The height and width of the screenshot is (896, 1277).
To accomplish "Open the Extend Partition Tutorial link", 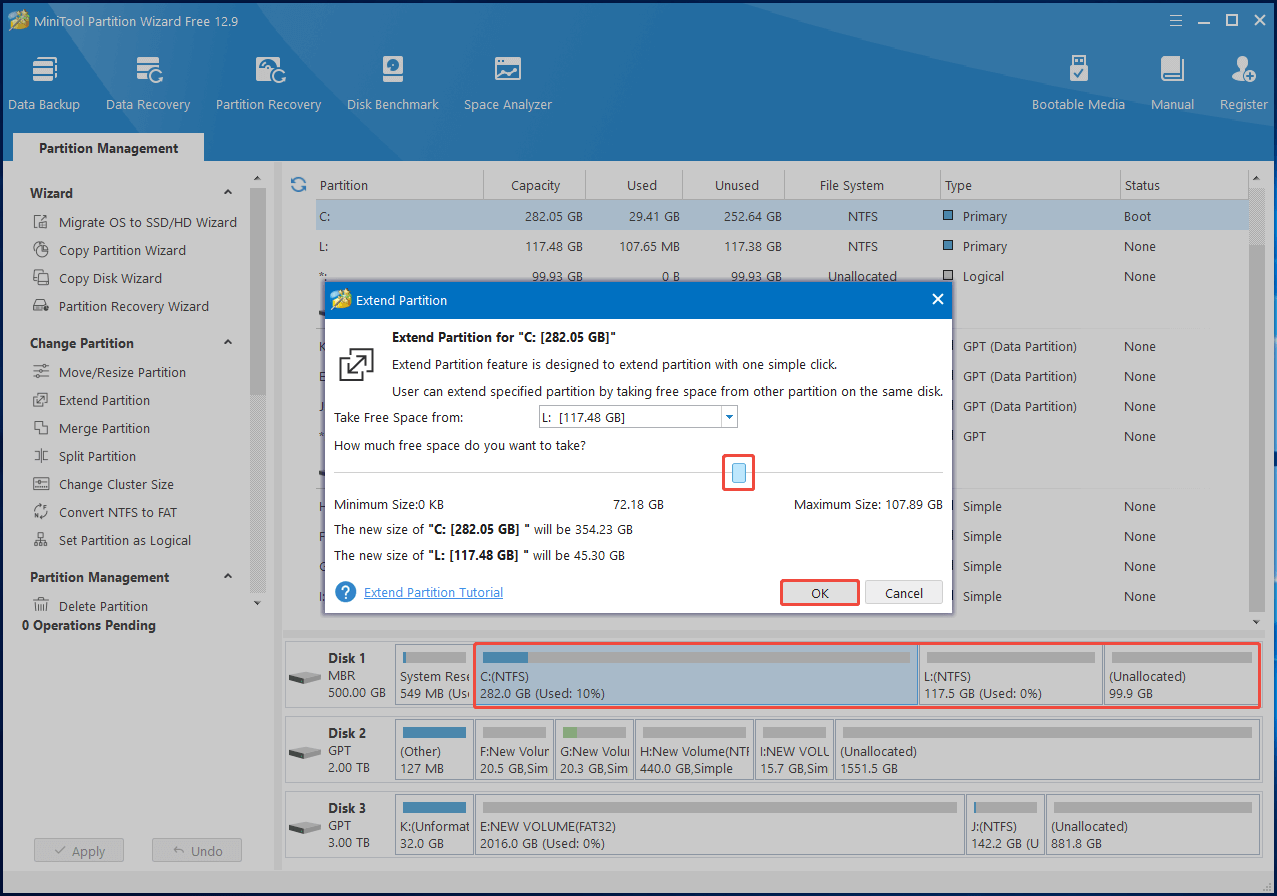I will 433,592.
